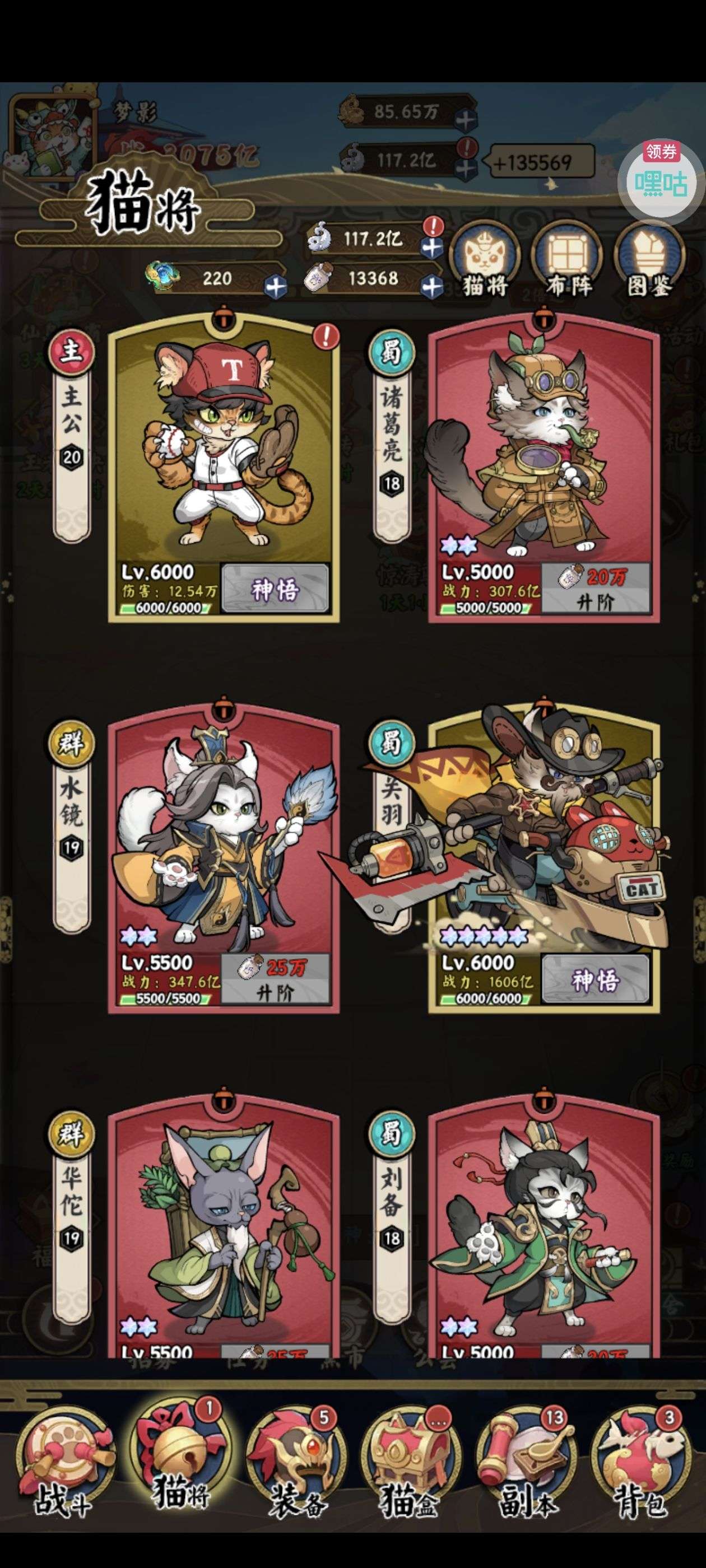The width and height of the screenshot is (706, 1568).
Task: Add more of the 220 swirl currency
Action: 275,286
